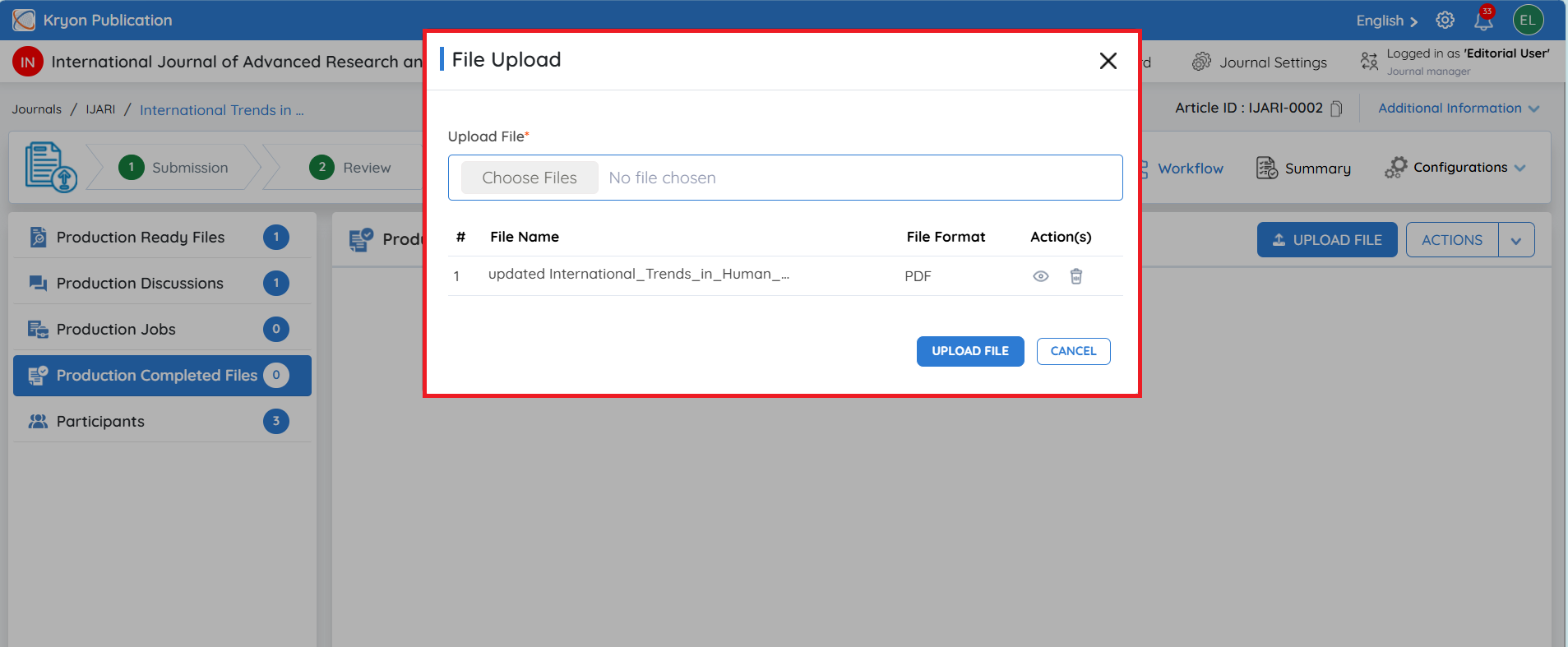Click the ACTIONS button

pyautogui.click(x=1451, y=240)
